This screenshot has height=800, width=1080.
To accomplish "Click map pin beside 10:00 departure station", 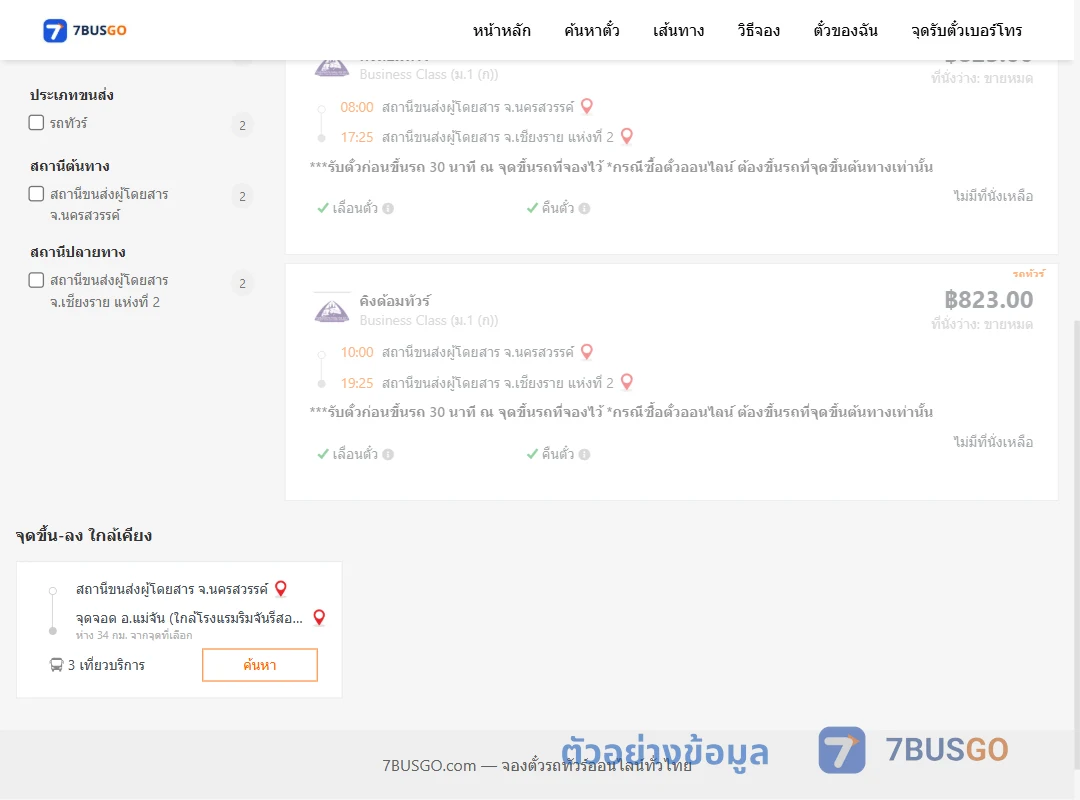I will (587, 351).
